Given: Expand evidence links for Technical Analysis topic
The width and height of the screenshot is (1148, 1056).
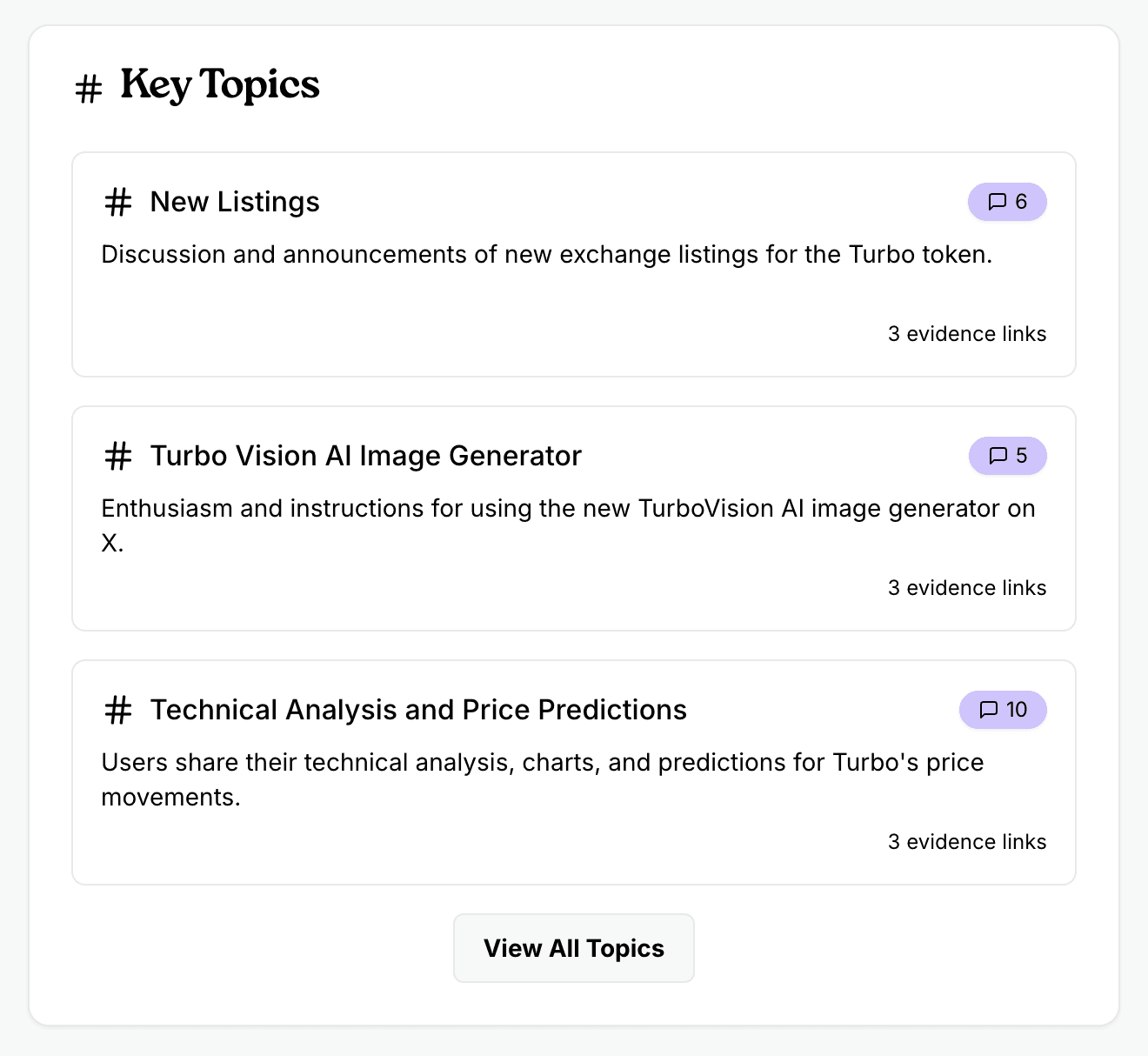Looking at the screenshot, I should coord(966,841).
